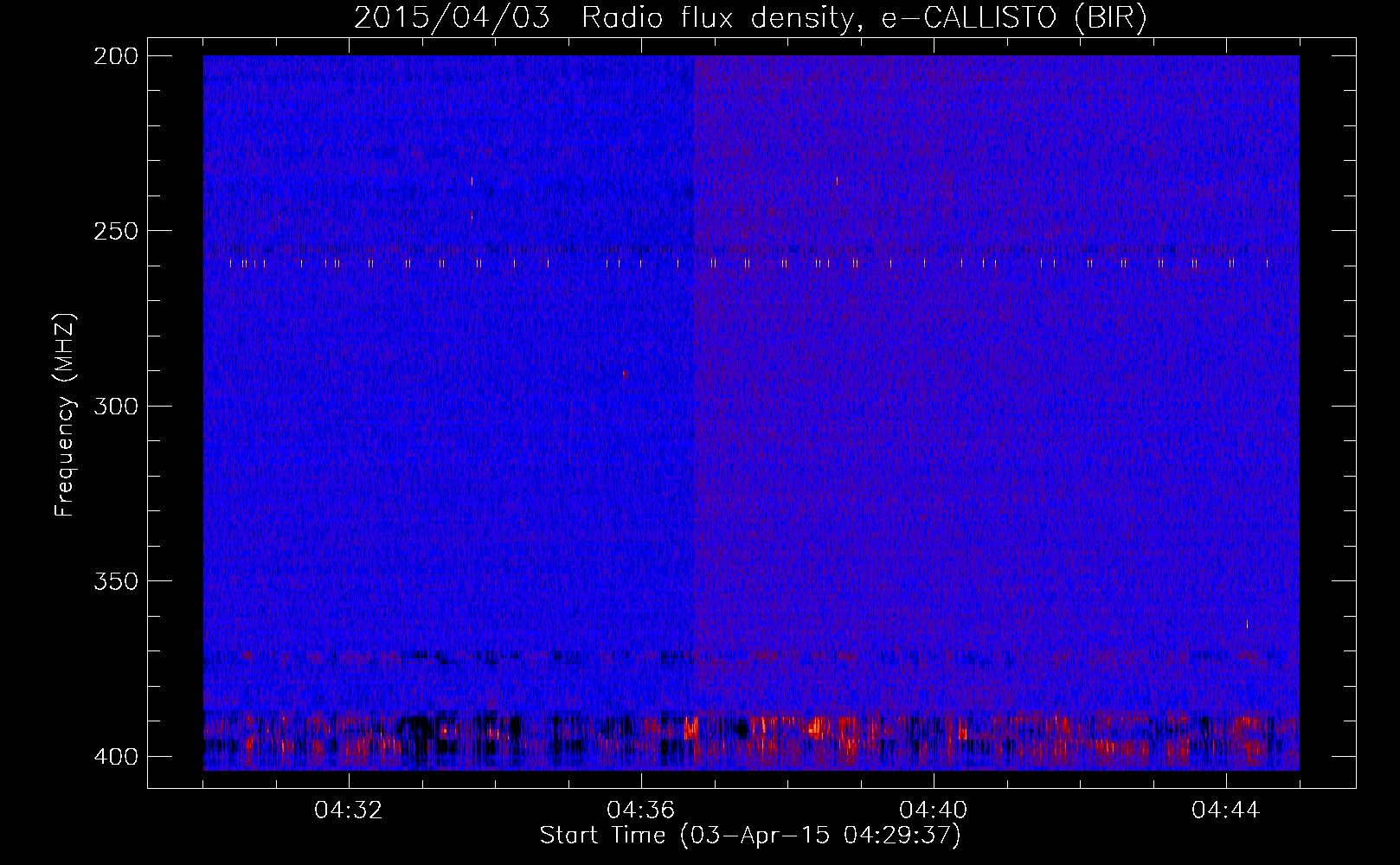Image resolution: width=1400 pixels, height=865 pixels.
Task: Click the 04:44 time tick label
Action: pyautogui.click(x=1226, y=811)
